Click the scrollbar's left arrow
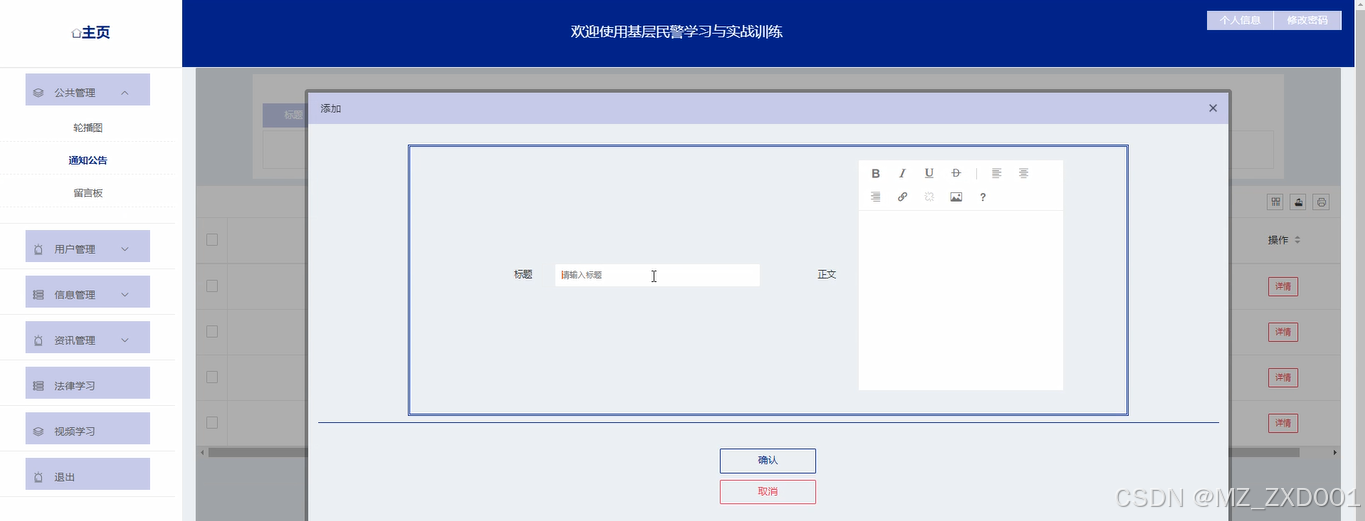 point(201,453)
